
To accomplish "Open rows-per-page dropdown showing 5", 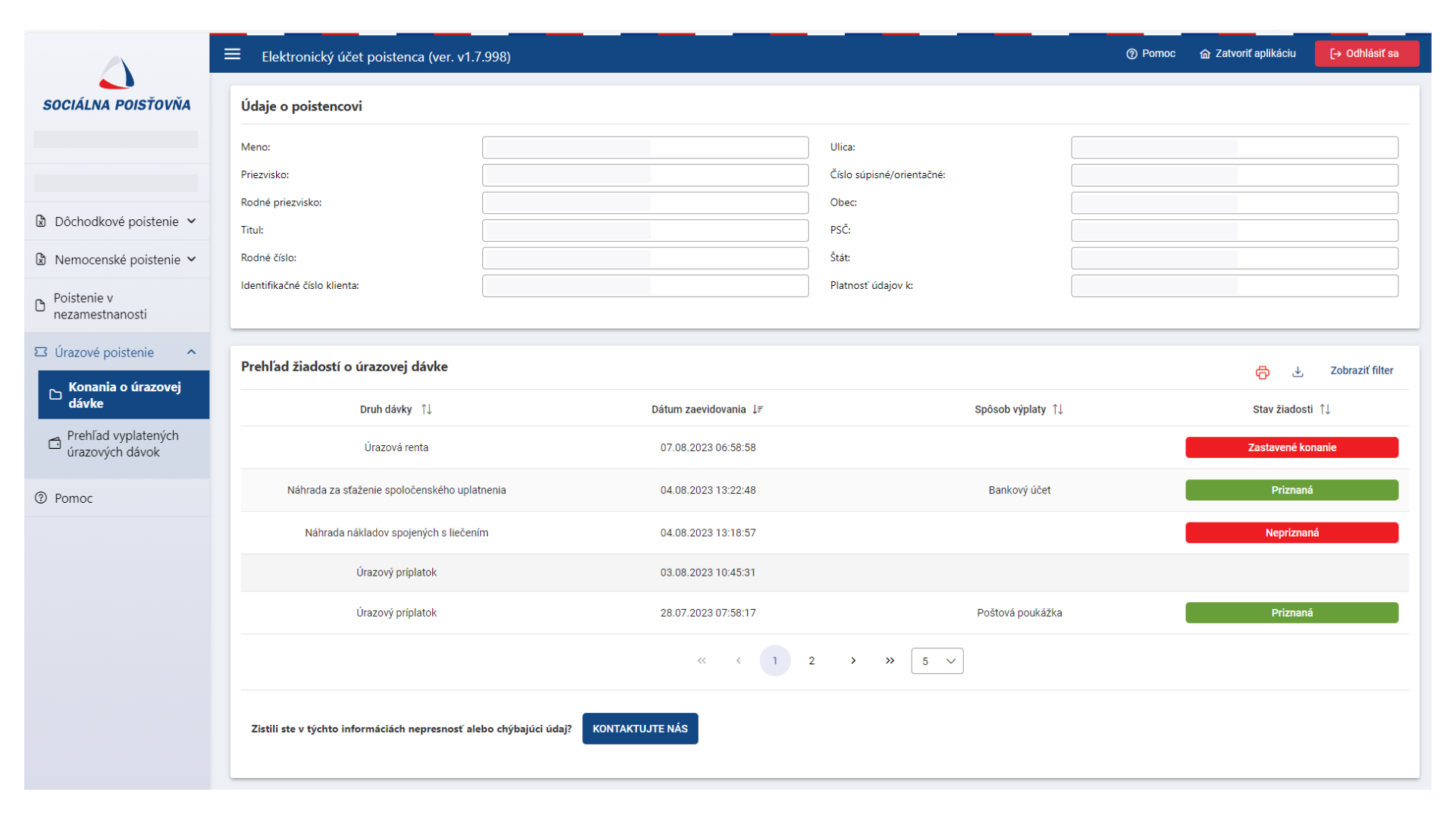I will pos(937,661).
